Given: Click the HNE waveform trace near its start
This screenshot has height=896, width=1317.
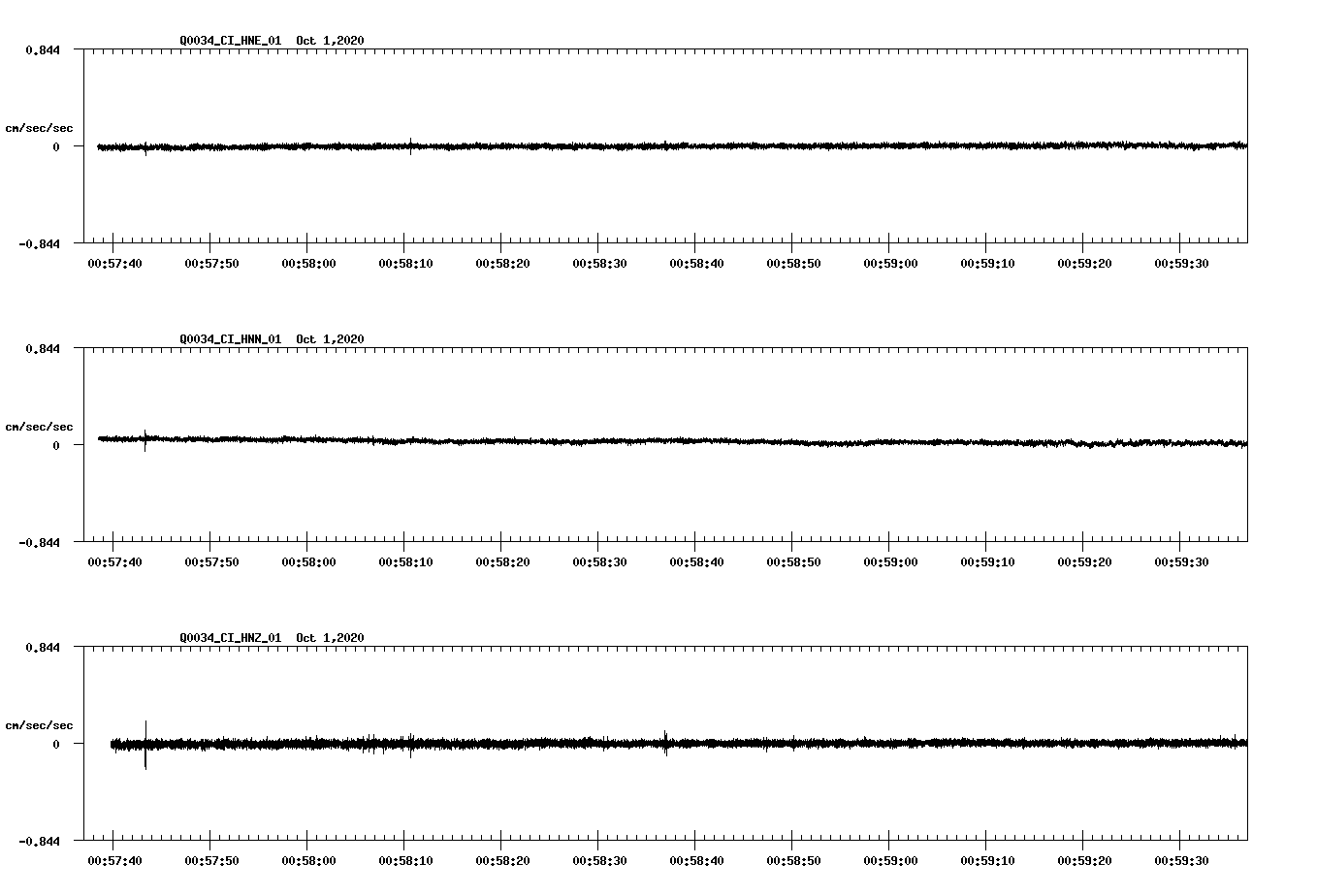Looking at the screenshot, I should coord(116,147).
